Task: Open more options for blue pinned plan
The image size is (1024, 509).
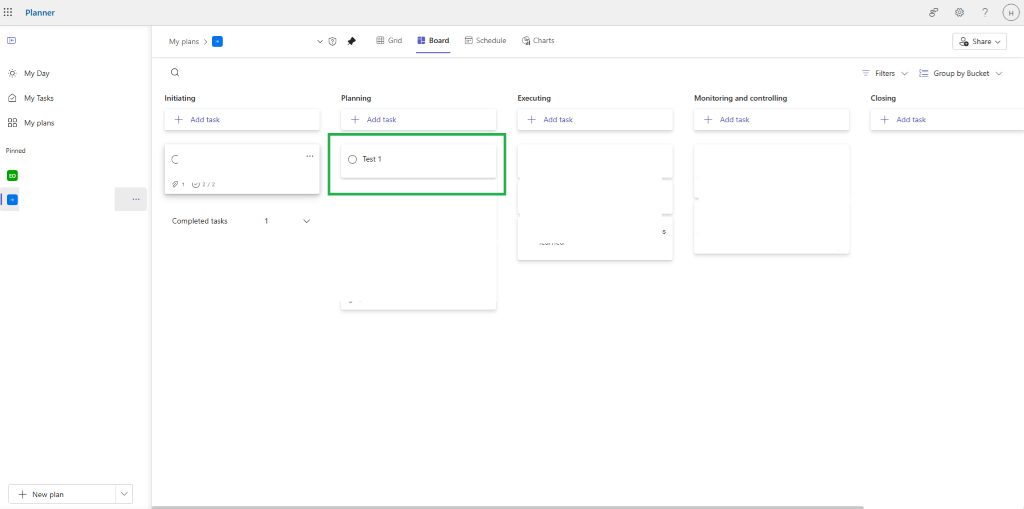Action: pos(136,199)
